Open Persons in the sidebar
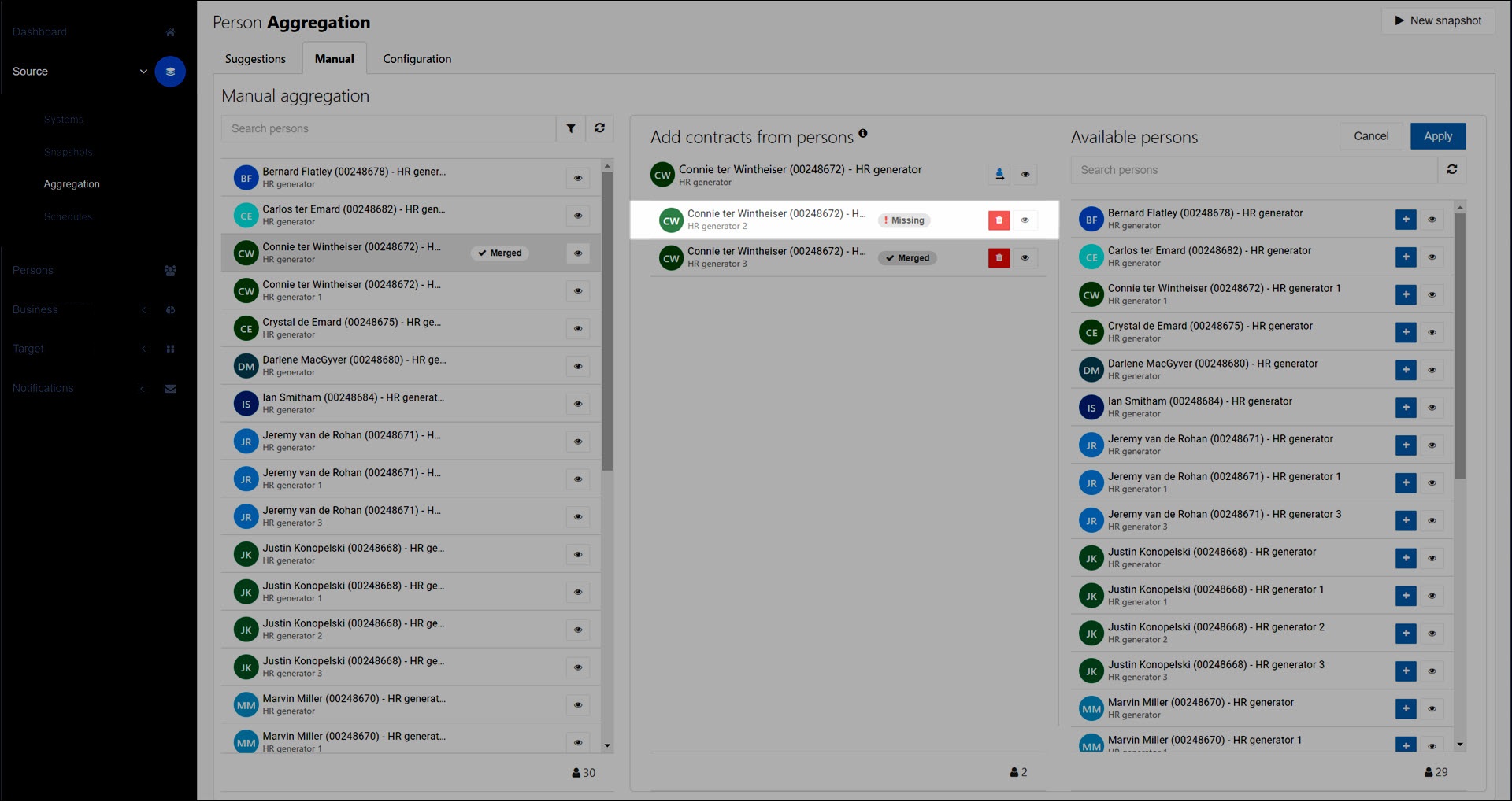 point(33,271)
